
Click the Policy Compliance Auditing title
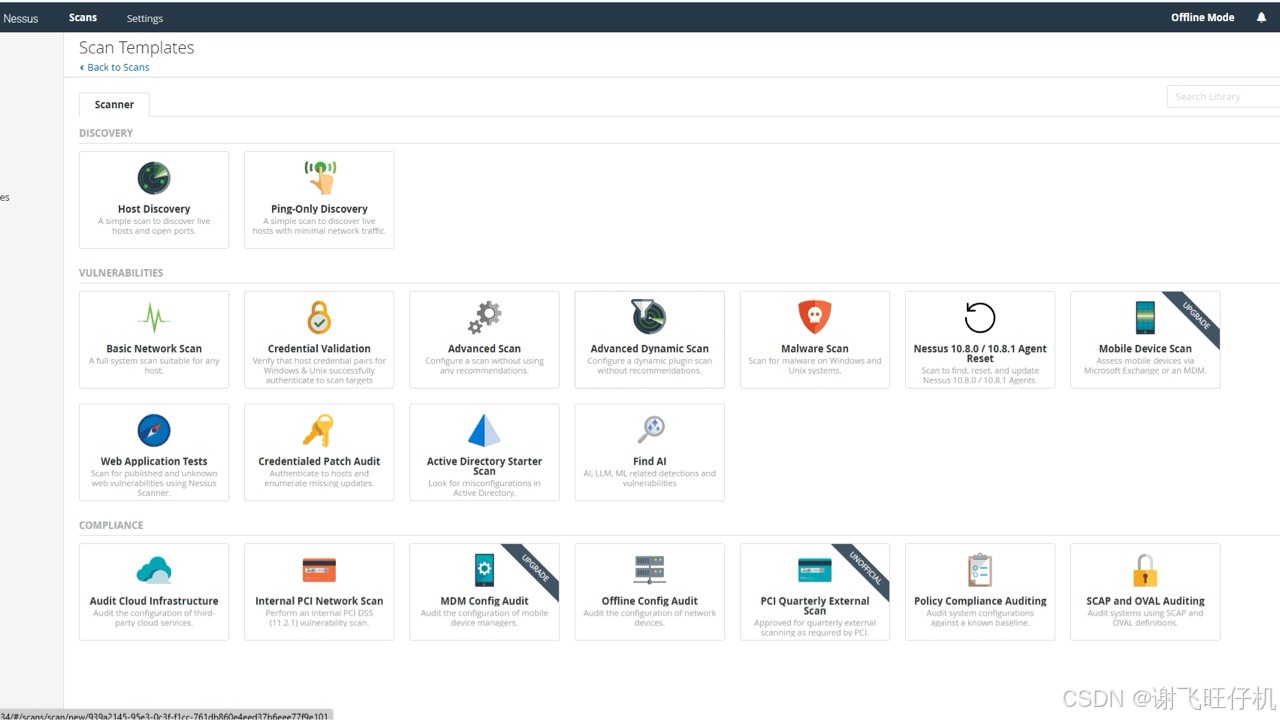coord(980,601)
